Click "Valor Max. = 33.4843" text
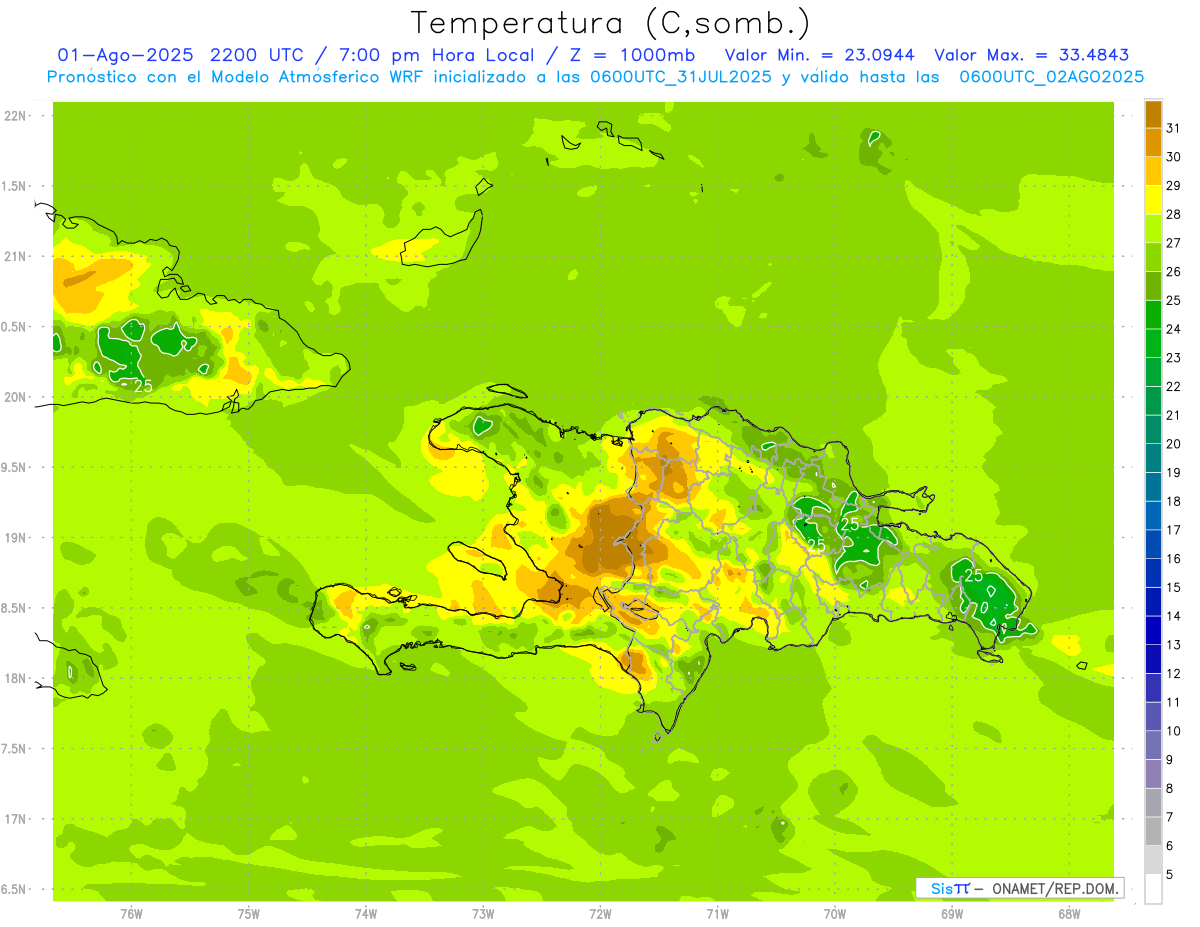Image resolution: width=1200 pixels, height=927 pixels. point(1032,55)
